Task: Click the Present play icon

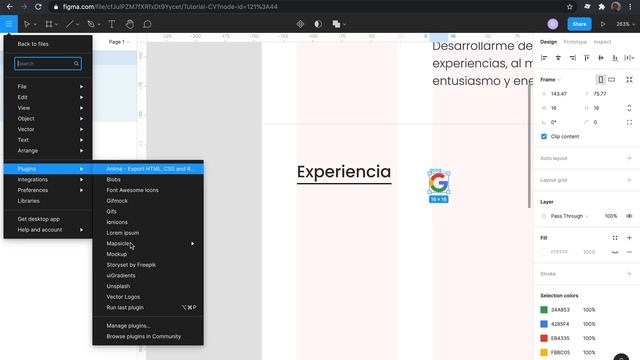Action: click(603, 24)
